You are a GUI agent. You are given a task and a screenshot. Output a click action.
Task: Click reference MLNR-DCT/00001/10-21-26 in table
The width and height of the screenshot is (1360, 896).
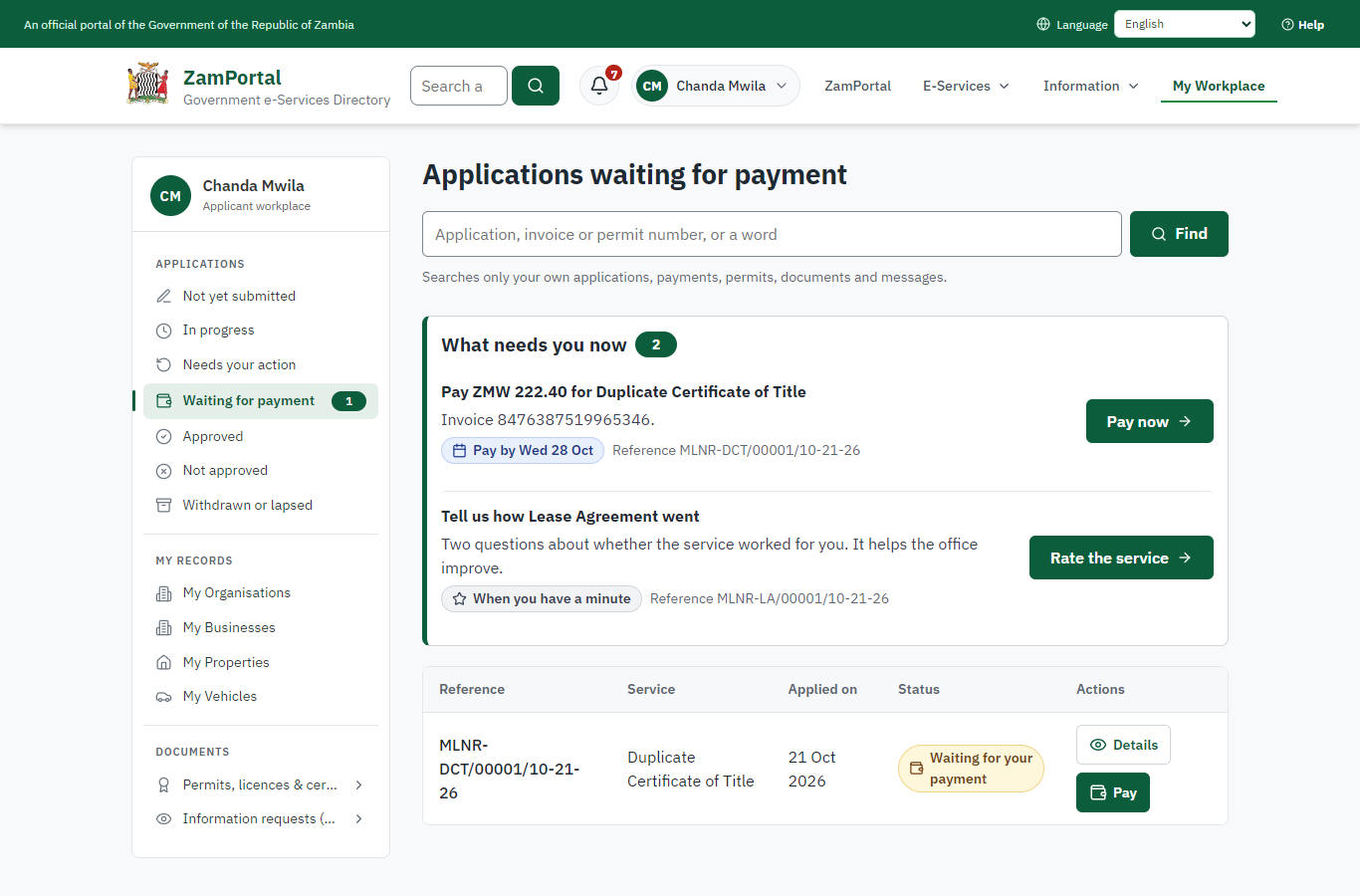[x=509, y=769]
